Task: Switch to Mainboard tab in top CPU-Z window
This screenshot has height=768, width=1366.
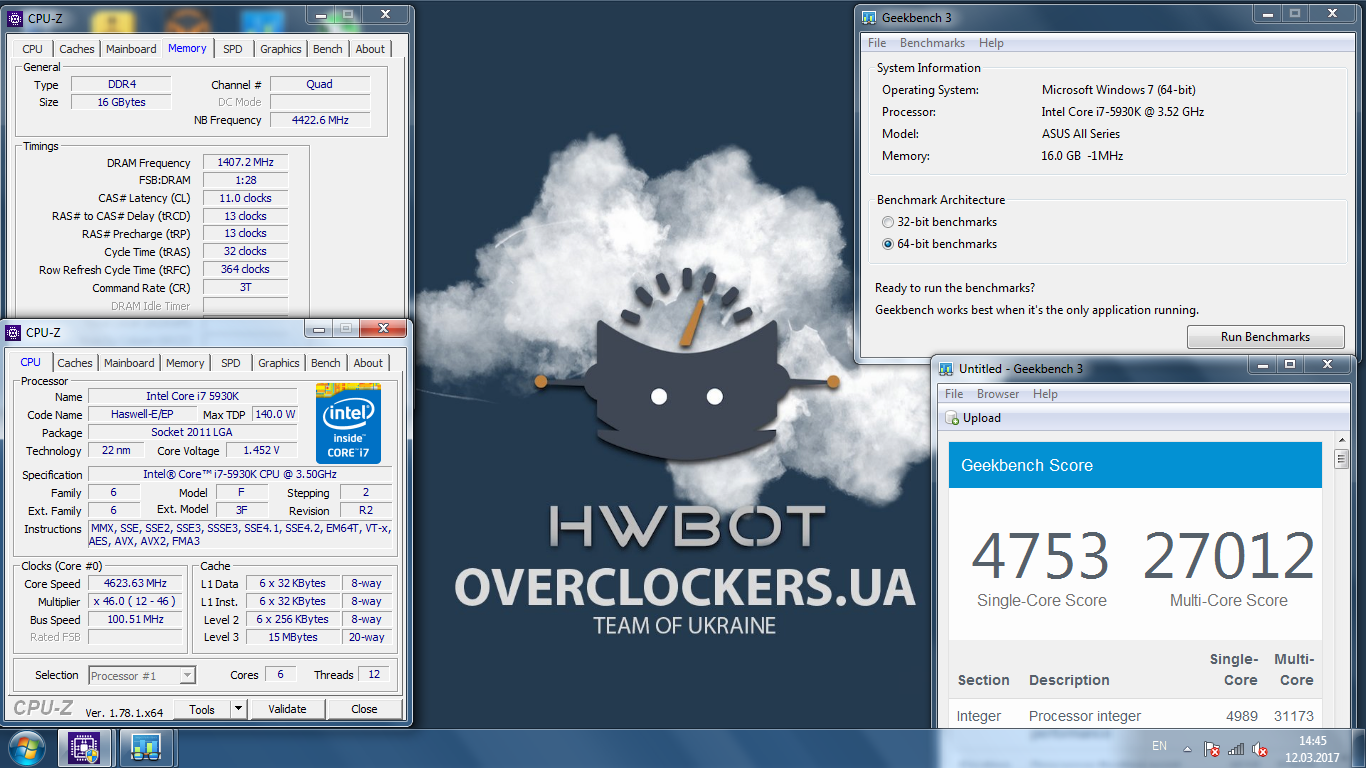Action: coord(131,49)
